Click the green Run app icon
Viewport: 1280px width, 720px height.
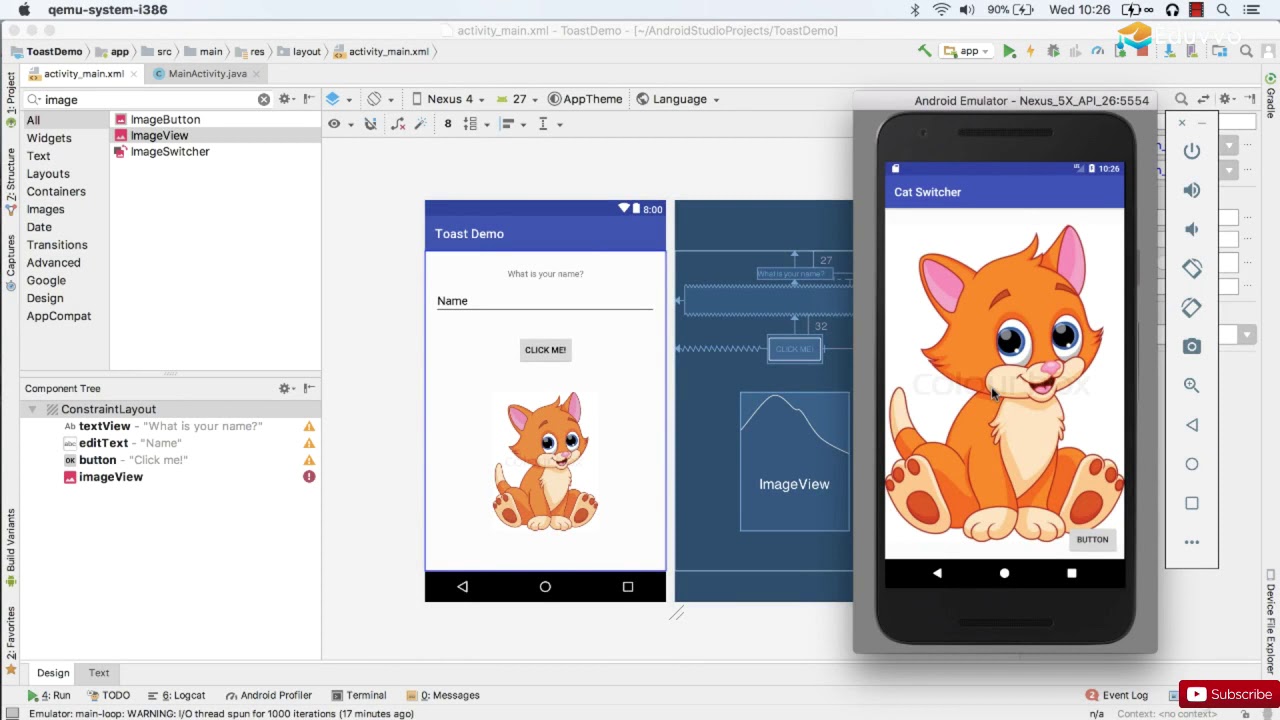(x=1009, y=51)
